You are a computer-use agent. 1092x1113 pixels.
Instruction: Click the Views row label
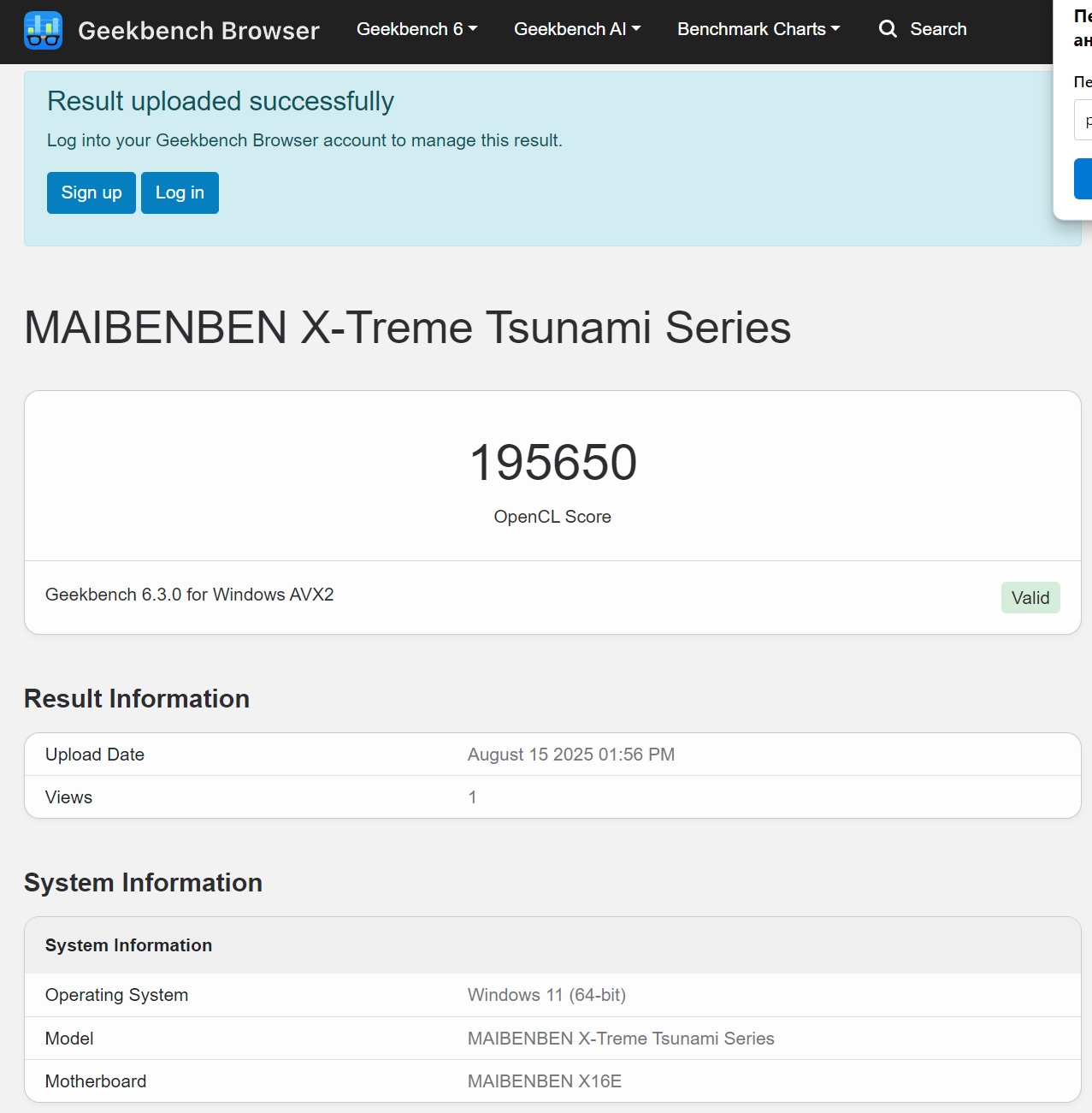[68, 797]
